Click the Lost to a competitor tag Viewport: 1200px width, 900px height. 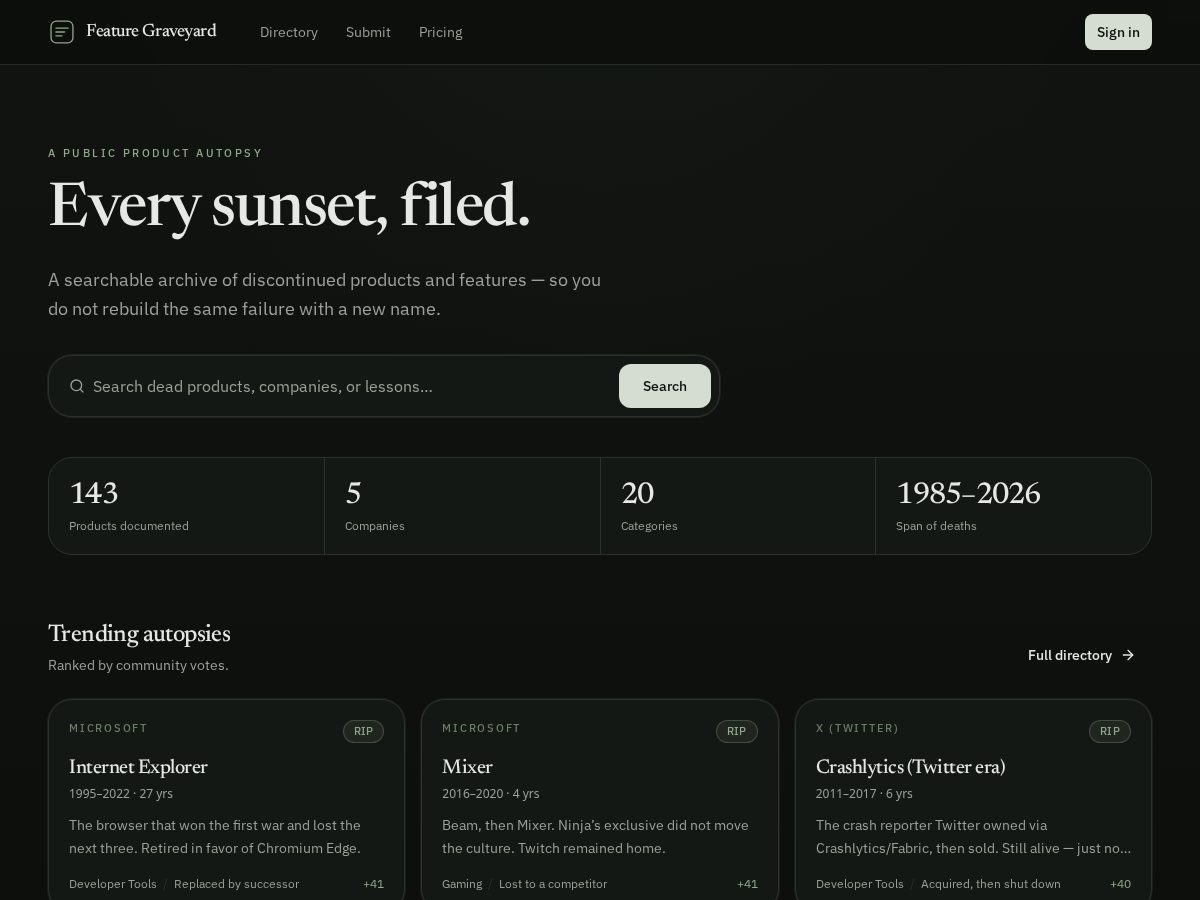coord(553,884)
